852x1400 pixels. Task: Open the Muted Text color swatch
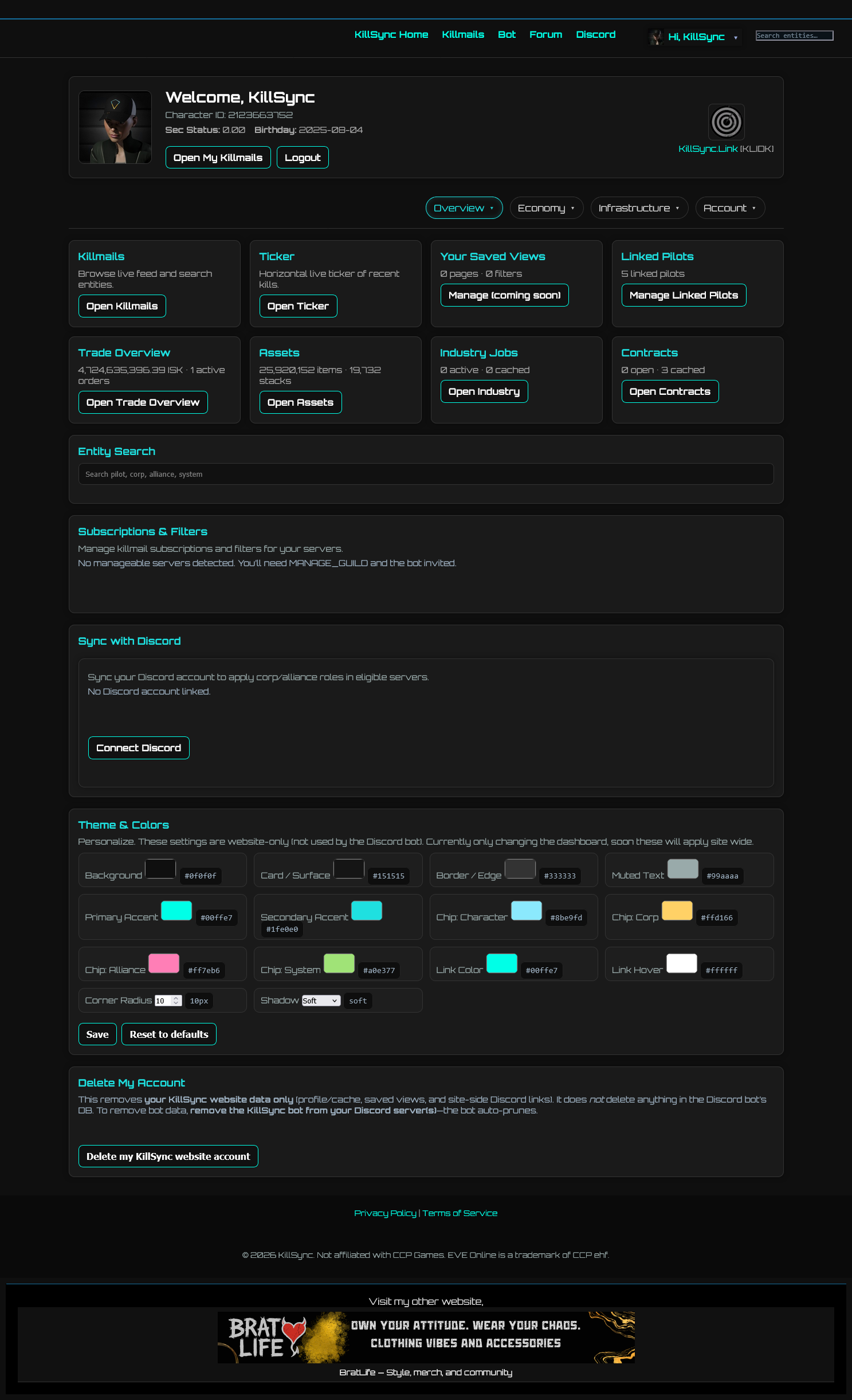[682, 869]
